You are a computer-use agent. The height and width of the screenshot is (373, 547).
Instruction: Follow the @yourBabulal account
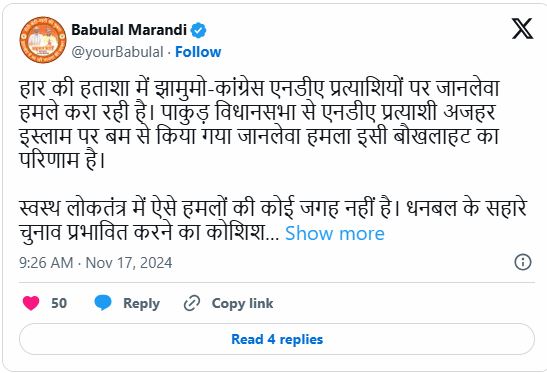(x=198, y=52)
